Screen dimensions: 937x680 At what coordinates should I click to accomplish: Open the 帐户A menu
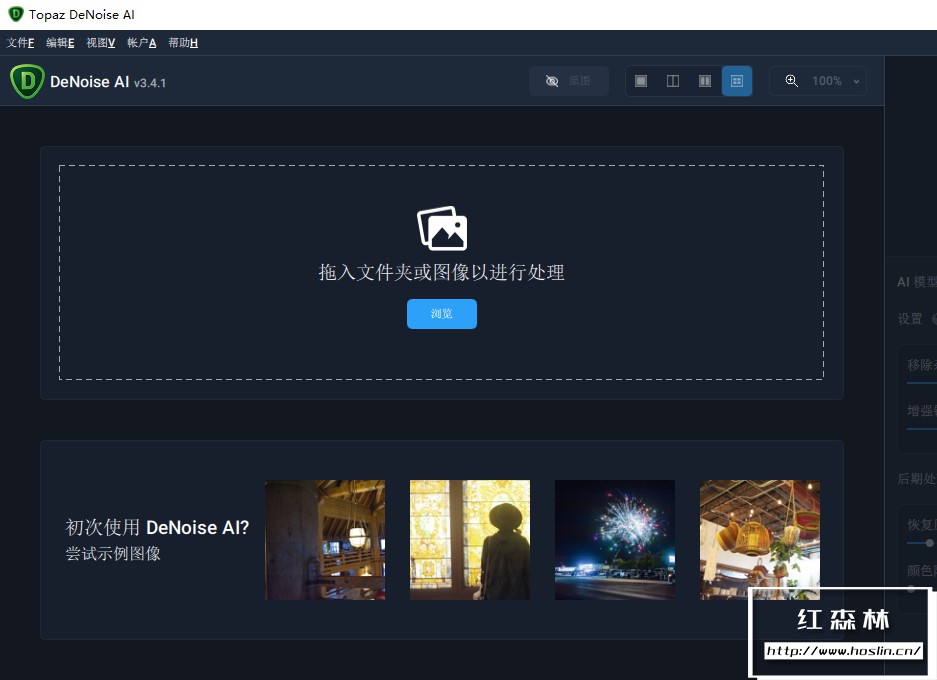click(x=142, y=43)
